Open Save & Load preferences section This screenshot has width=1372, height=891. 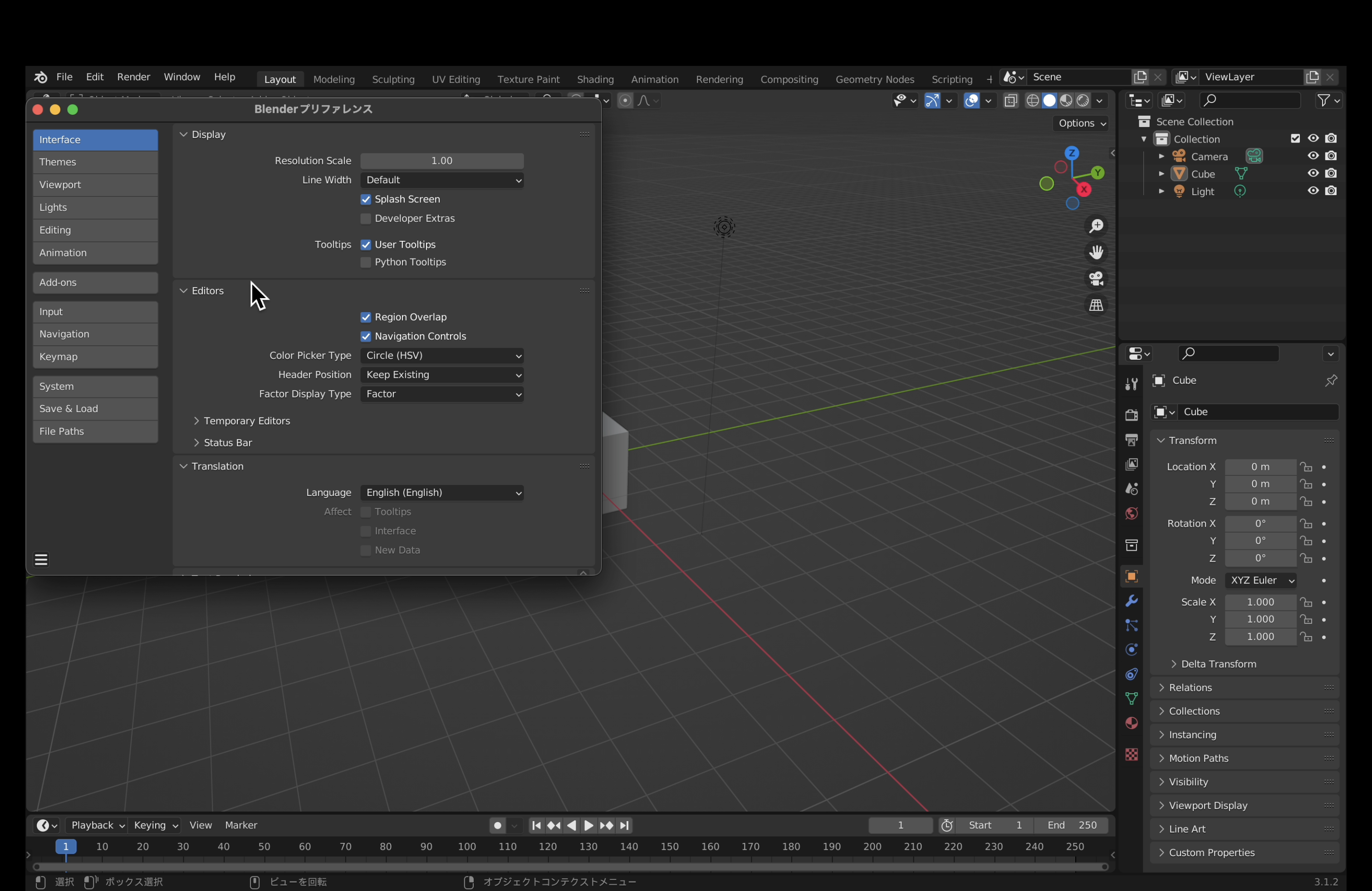[x=95, y=409]
